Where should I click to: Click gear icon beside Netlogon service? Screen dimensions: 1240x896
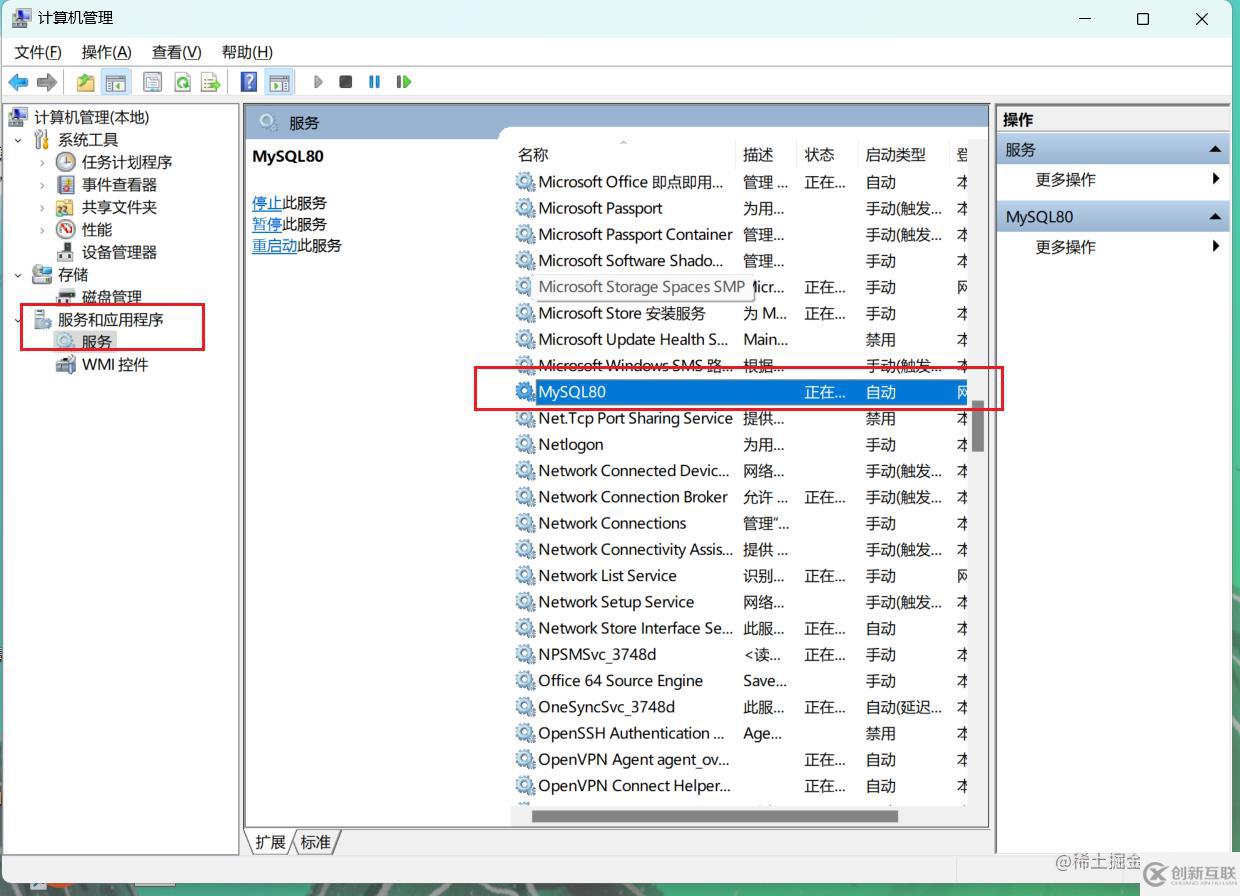[525, 444]
